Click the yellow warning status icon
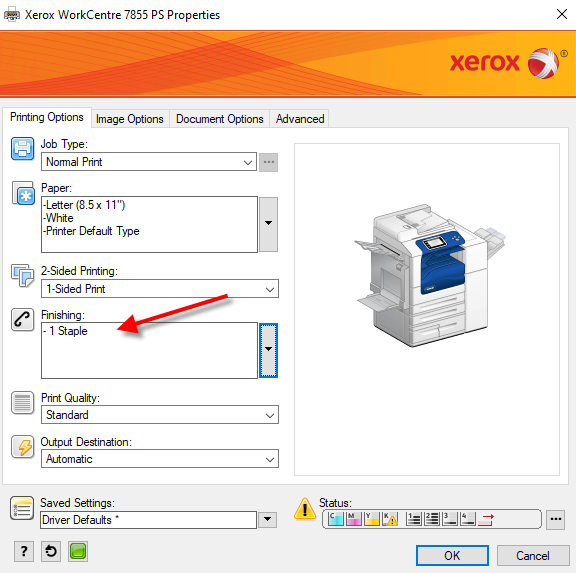 pyautogui.click(x=305, y=509)
